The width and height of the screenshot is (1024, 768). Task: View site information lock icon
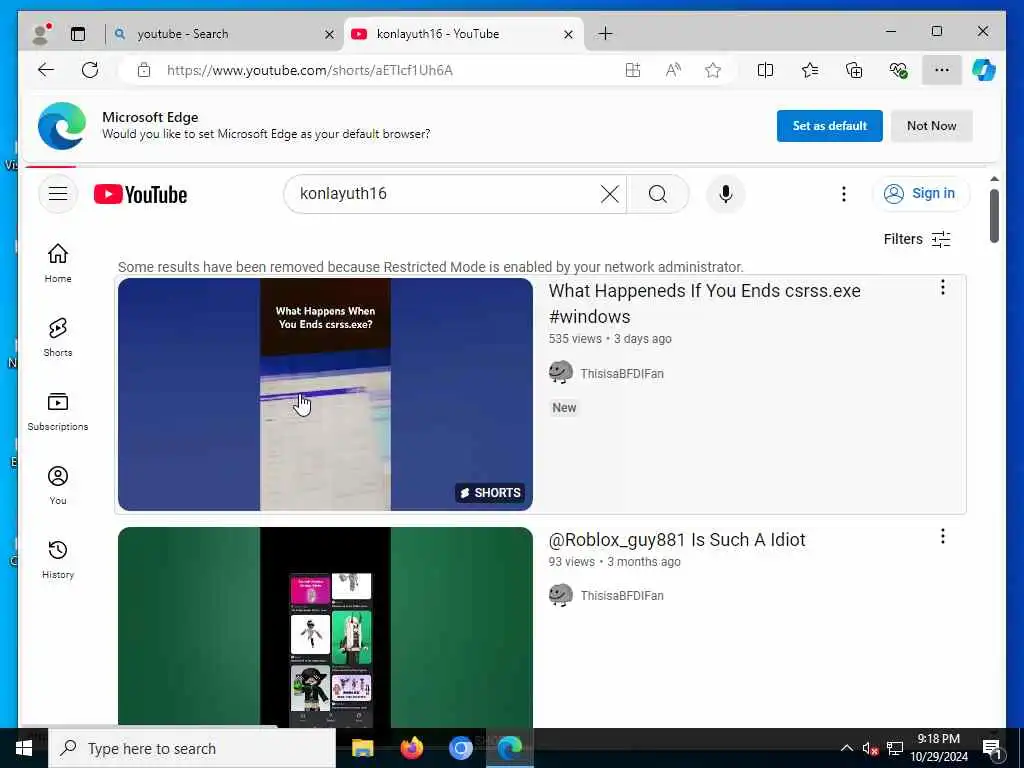click(x=144, y=70)
